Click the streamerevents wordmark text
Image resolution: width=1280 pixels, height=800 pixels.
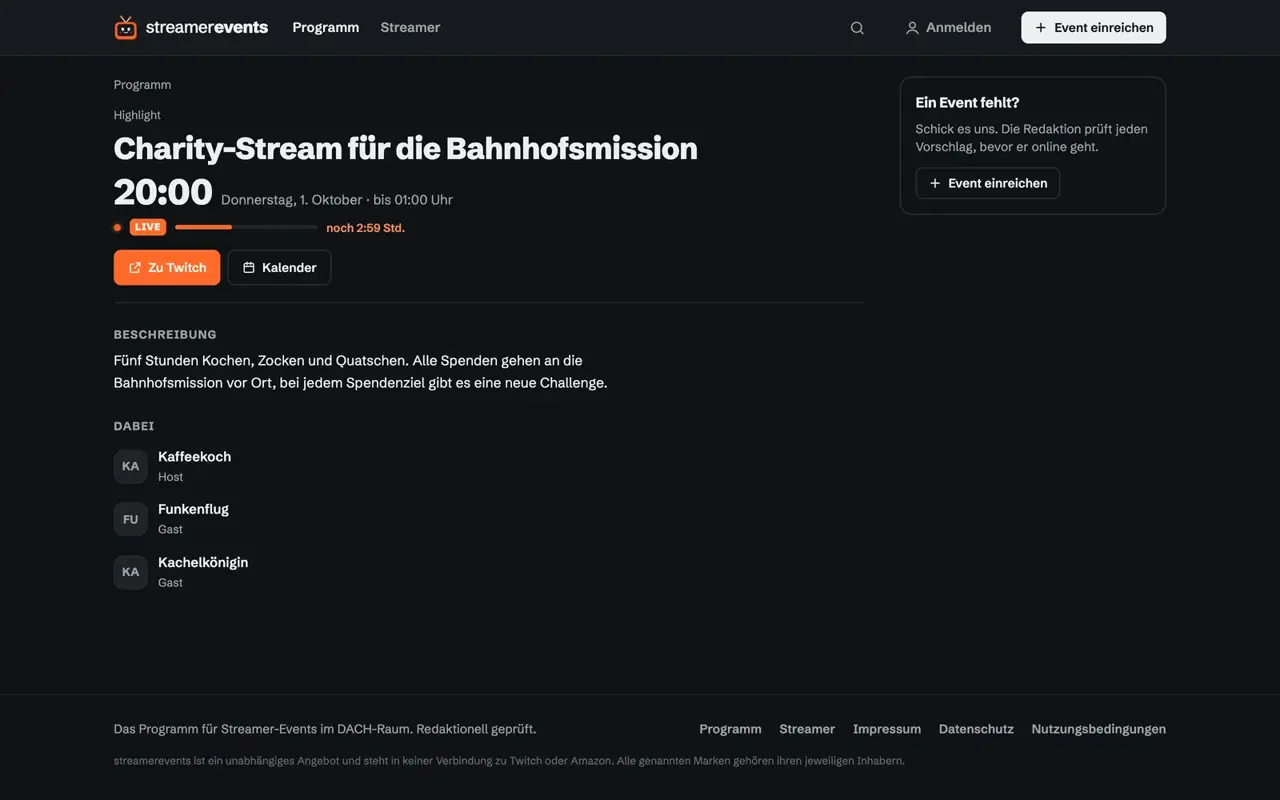(x=207, y=28)
